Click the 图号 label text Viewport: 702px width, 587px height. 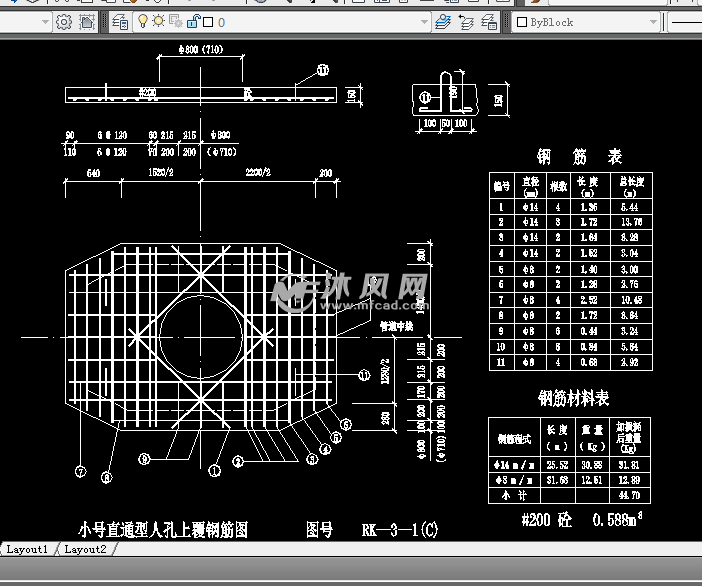(320, 530)
